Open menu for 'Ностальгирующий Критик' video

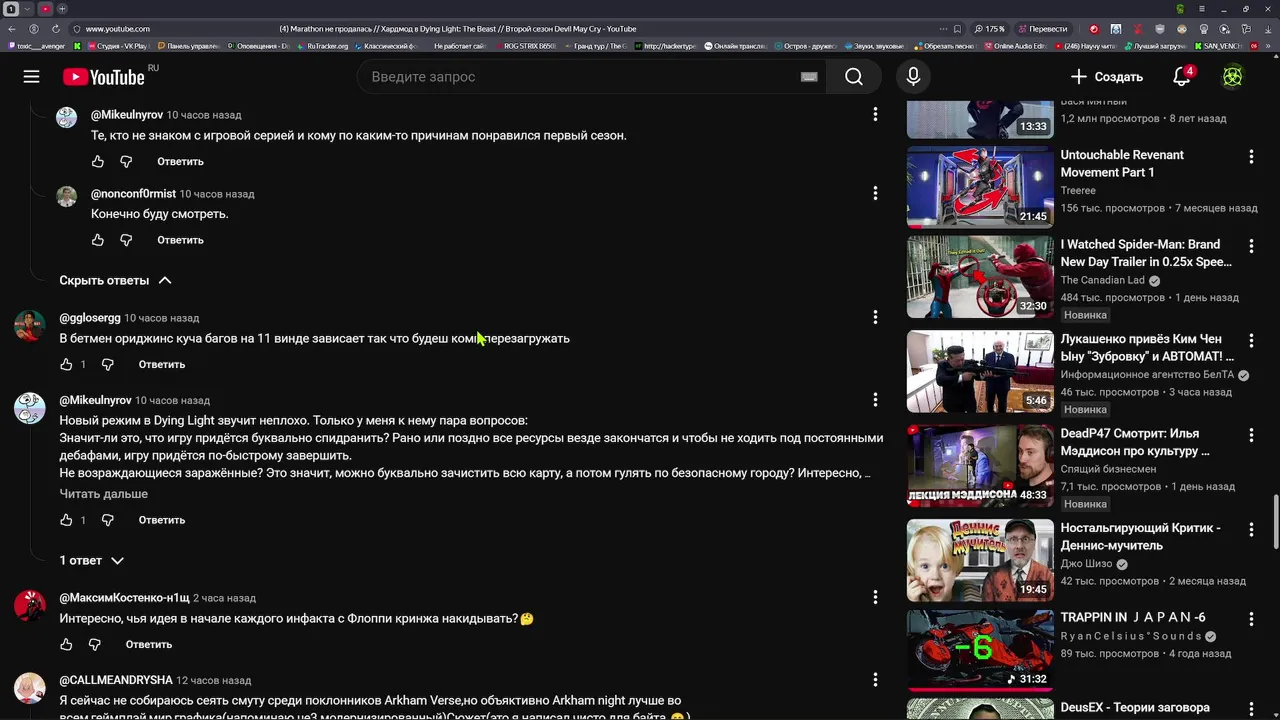click(x=1251, y=530)
